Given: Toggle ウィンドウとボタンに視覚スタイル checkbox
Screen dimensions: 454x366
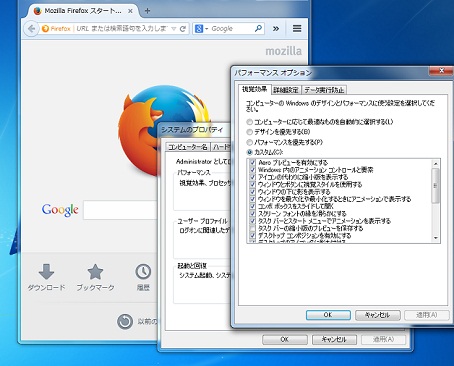Looking at the screenshot, I should click(252, 184).
